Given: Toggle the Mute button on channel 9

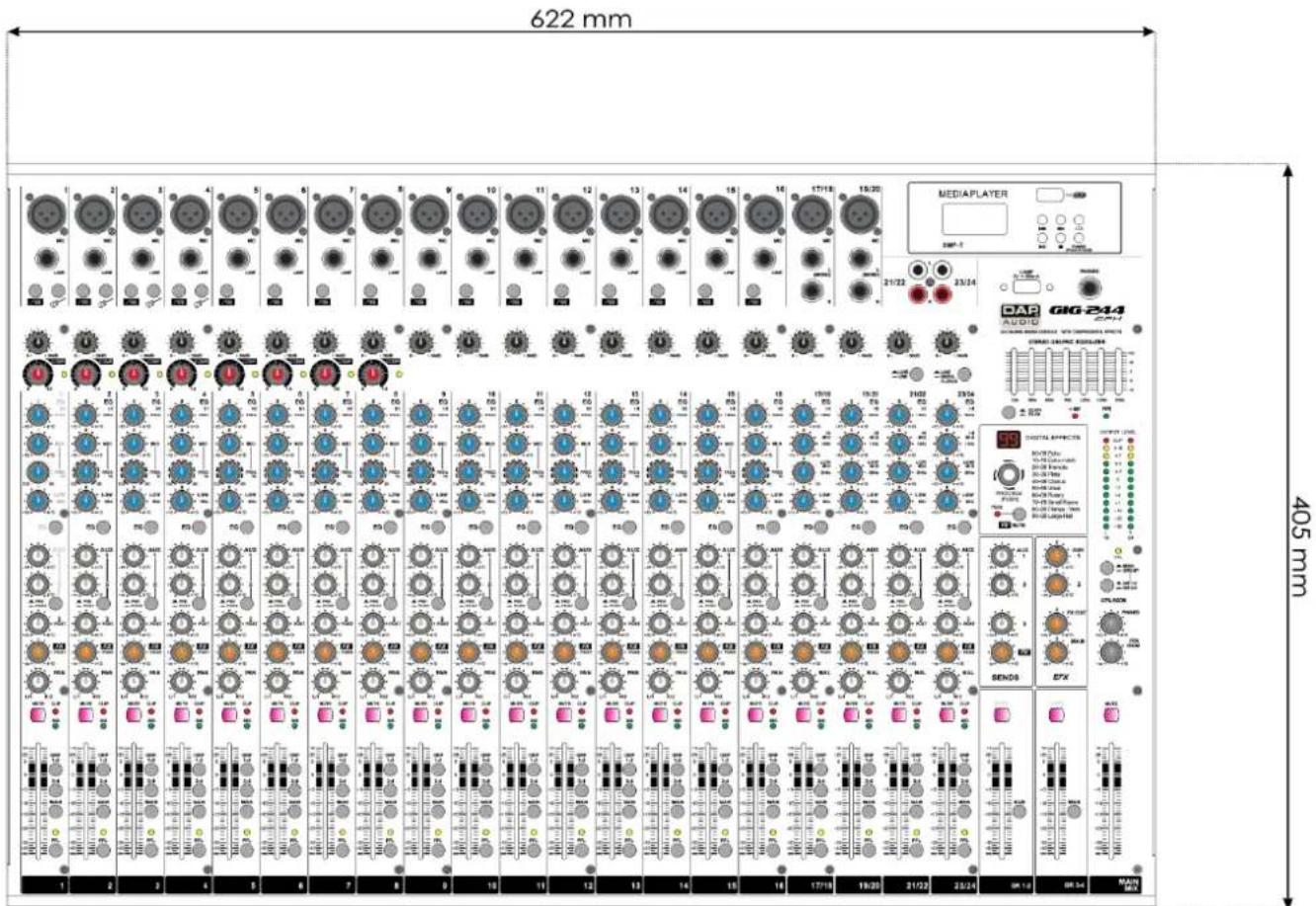Looking at the screenshot, I should point(421,714).
